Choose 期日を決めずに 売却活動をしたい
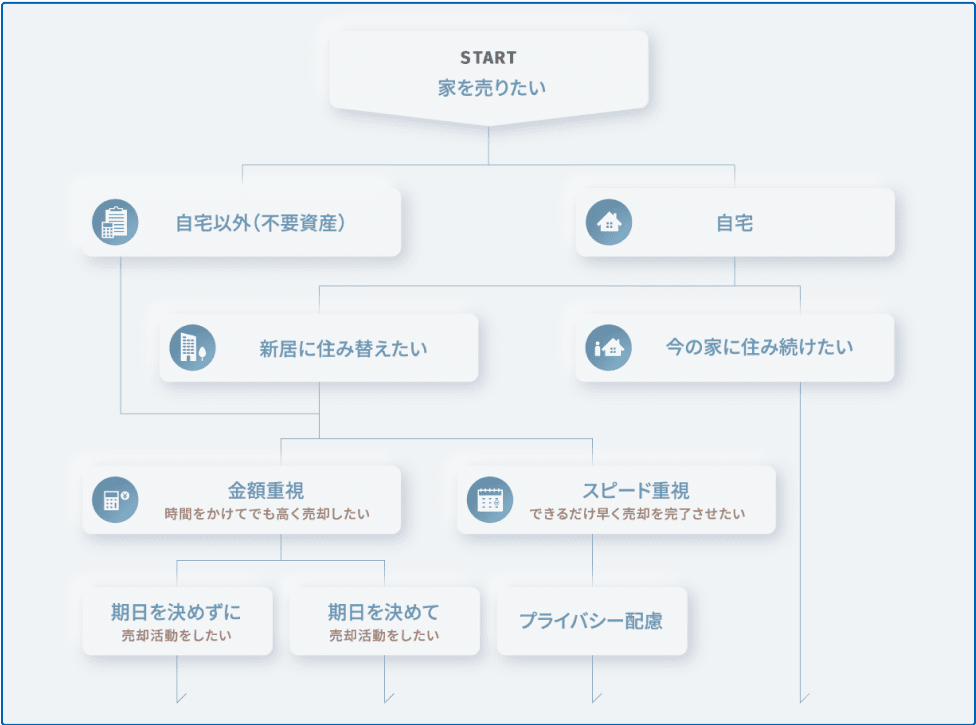This screenshot has width=976, height=725. click(176, 621)
